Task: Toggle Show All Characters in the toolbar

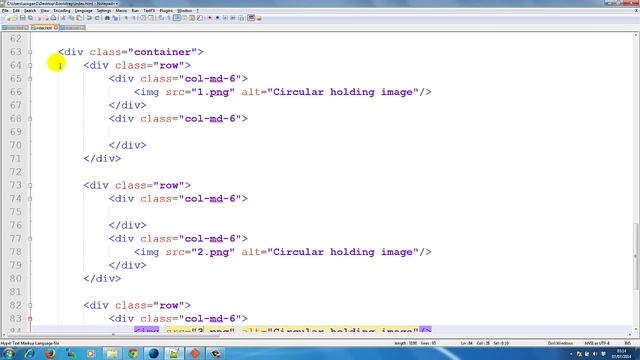Action: click(x=169, y=18)
